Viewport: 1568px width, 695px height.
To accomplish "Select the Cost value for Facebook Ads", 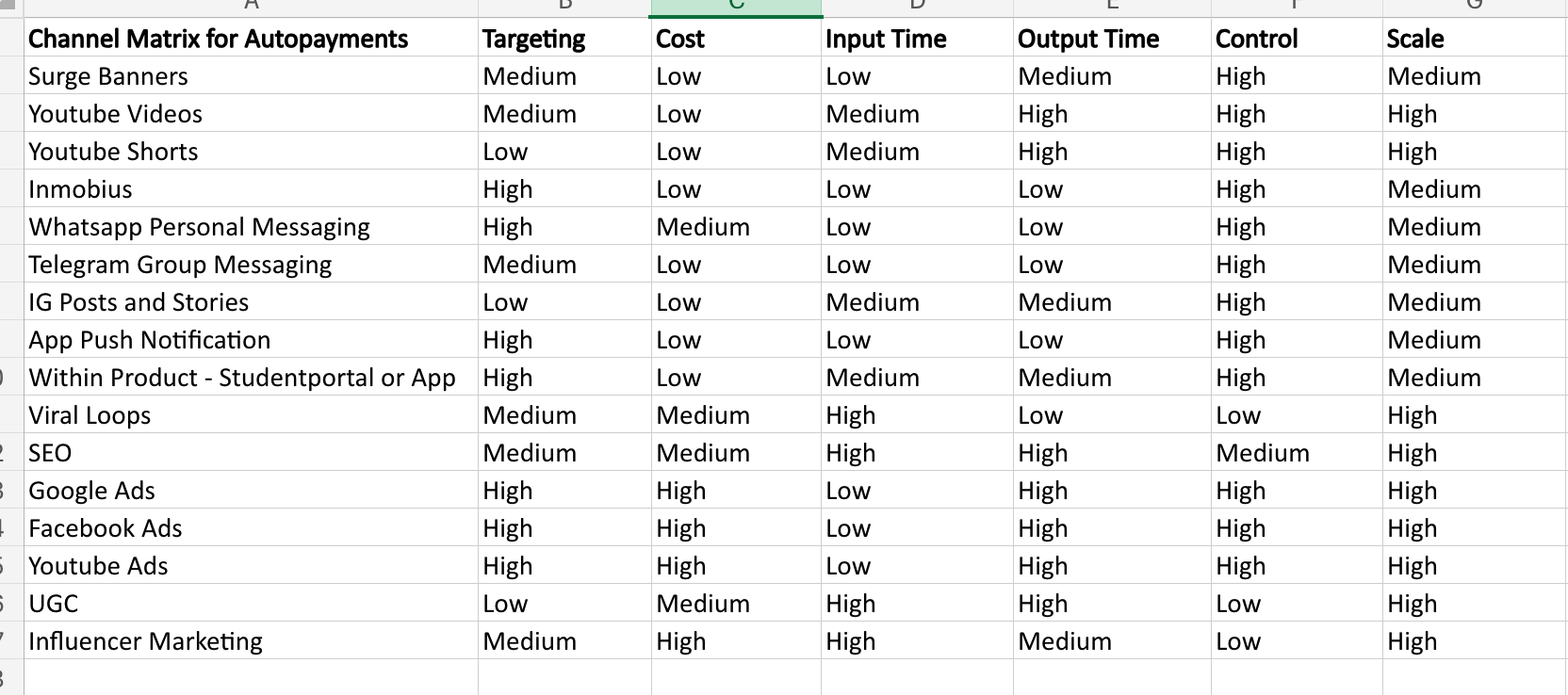I will click(681, 528).
